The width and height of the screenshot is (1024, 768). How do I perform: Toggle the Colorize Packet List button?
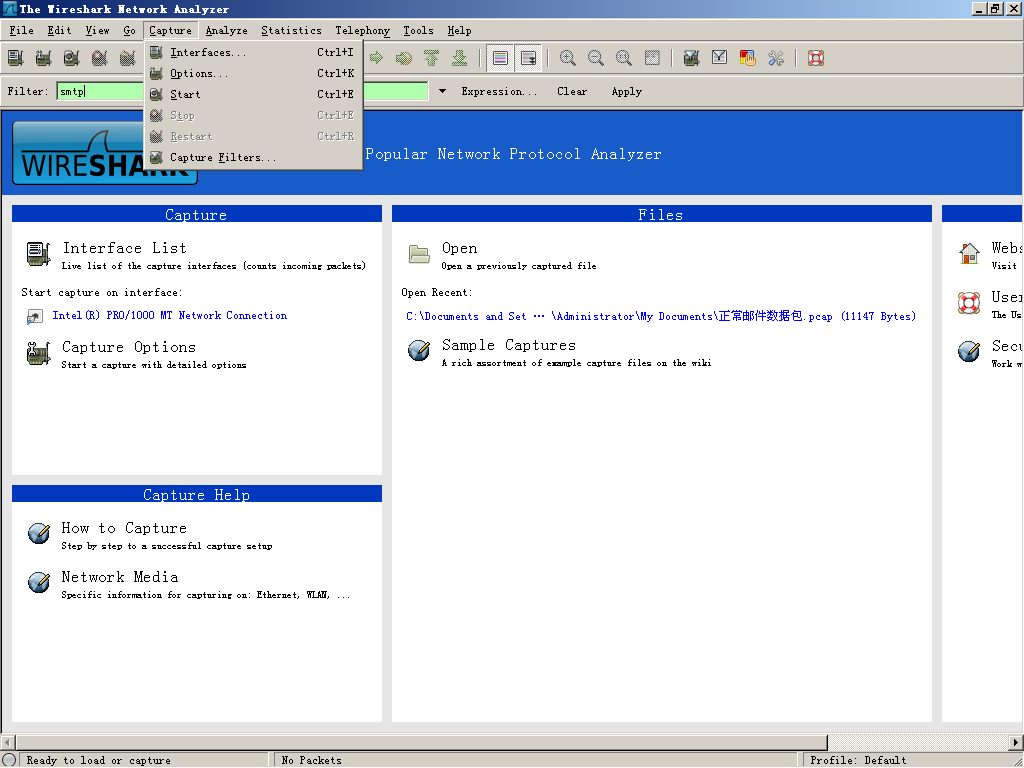tap(500, 58)
